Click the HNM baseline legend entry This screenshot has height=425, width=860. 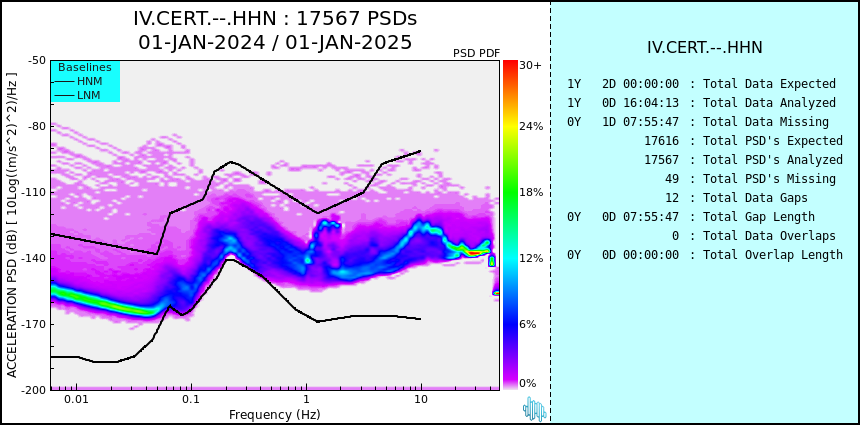(x=78, y=82)
